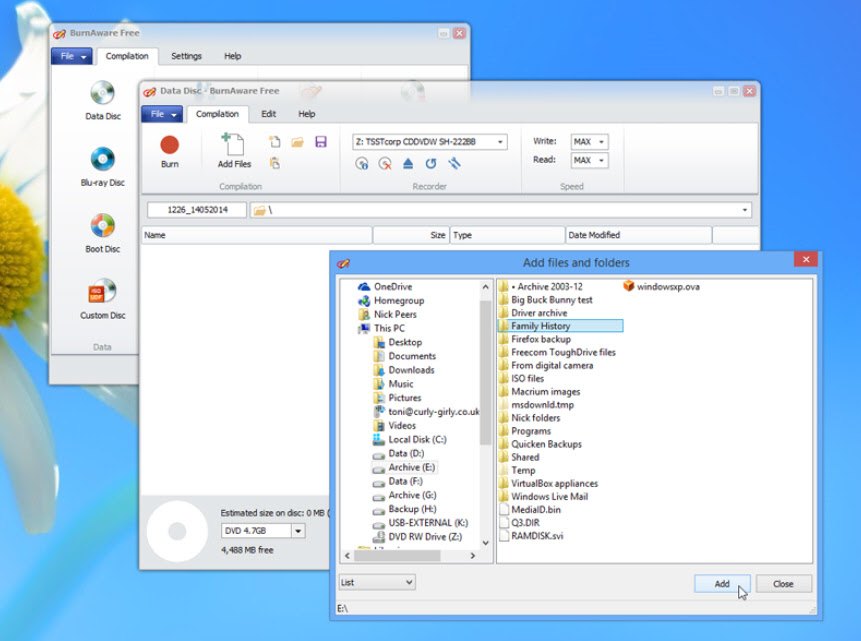
Task: Select DVD RW Drive (Z:) in the tree
Action: (417, 537)
